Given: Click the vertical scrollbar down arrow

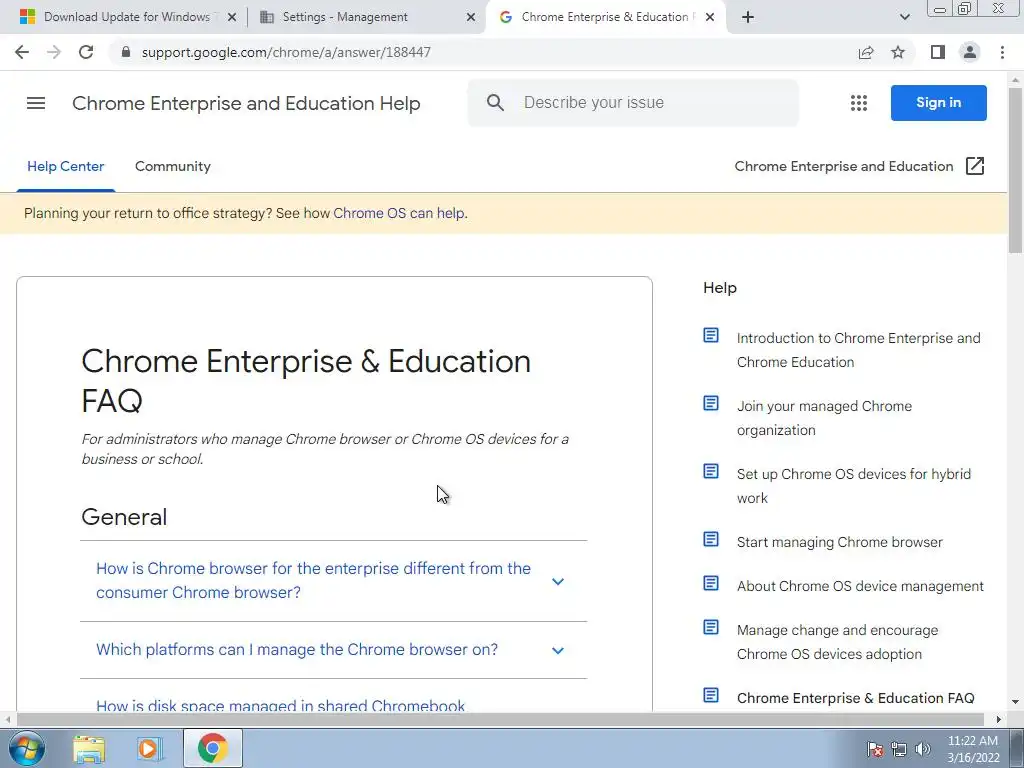Looking at the screenshot, I should pyautogui.click(x=1016, y=703).
